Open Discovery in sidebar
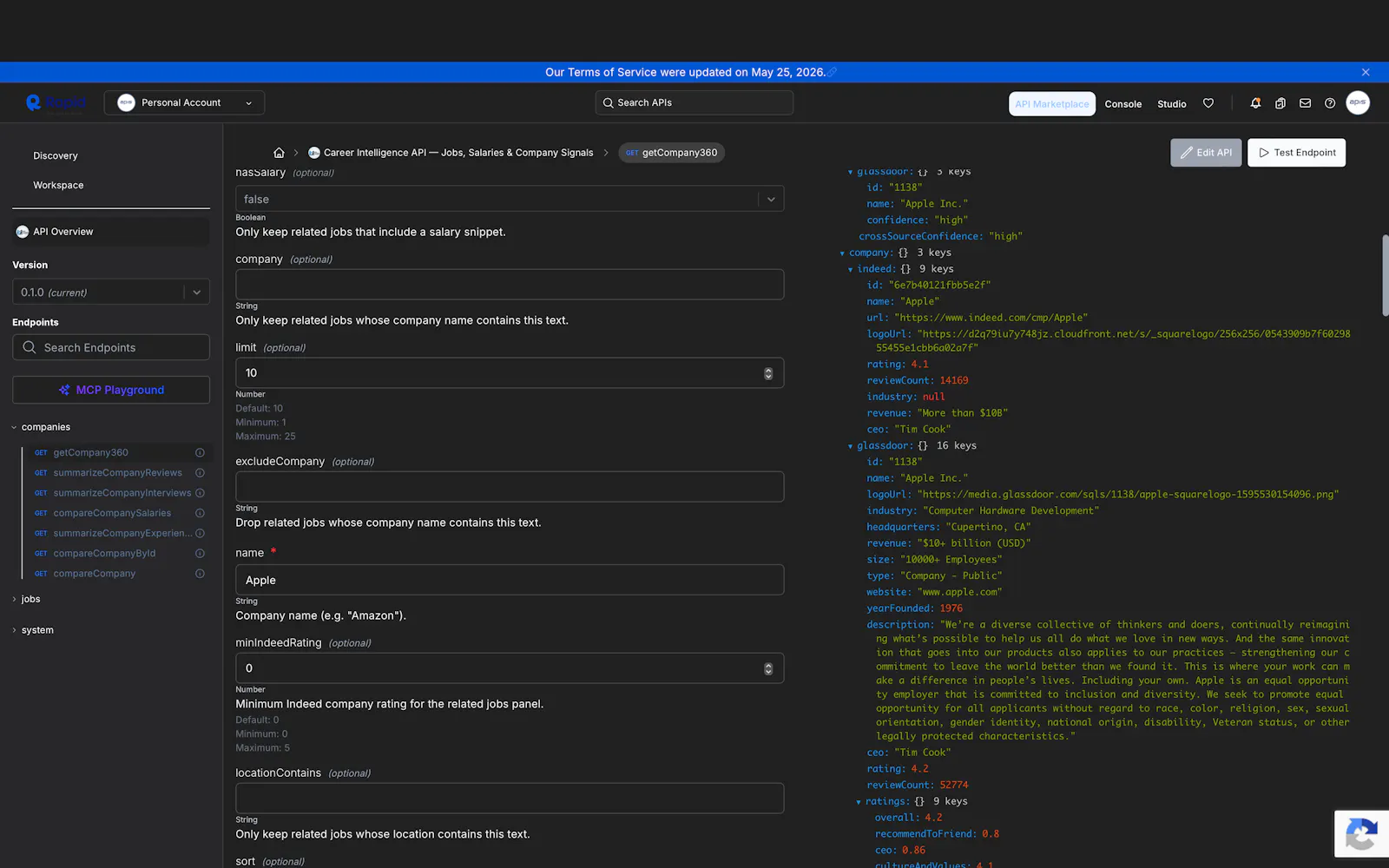 [56, 156]
